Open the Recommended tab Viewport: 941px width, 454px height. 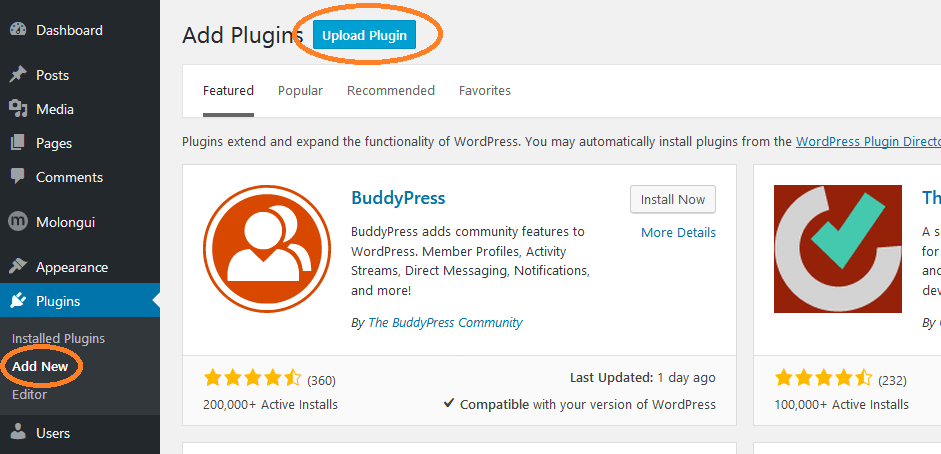click(x=391, y=91)
